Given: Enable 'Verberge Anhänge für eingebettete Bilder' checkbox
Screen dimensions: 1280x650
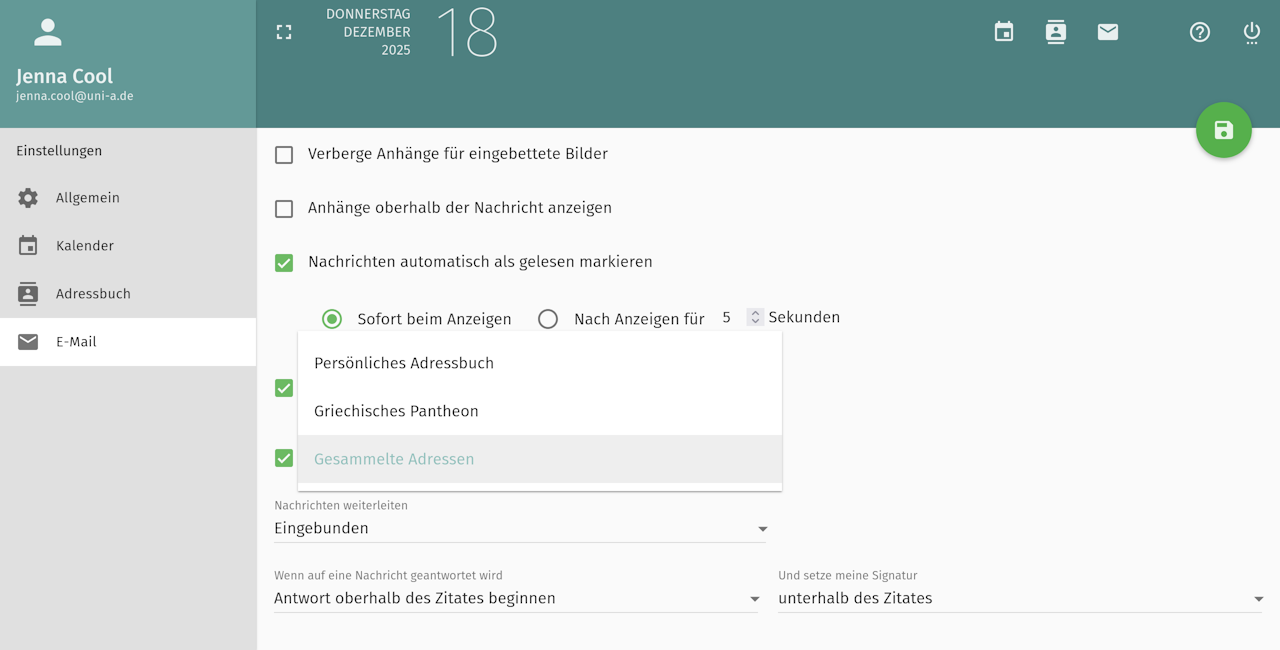Looking at the screenshot, I should click(284, 155).
